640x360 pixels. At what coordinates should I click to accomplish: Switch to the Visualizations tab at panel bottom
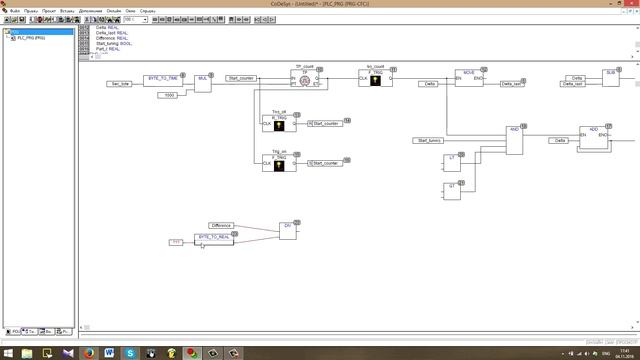tap(46, 331)
